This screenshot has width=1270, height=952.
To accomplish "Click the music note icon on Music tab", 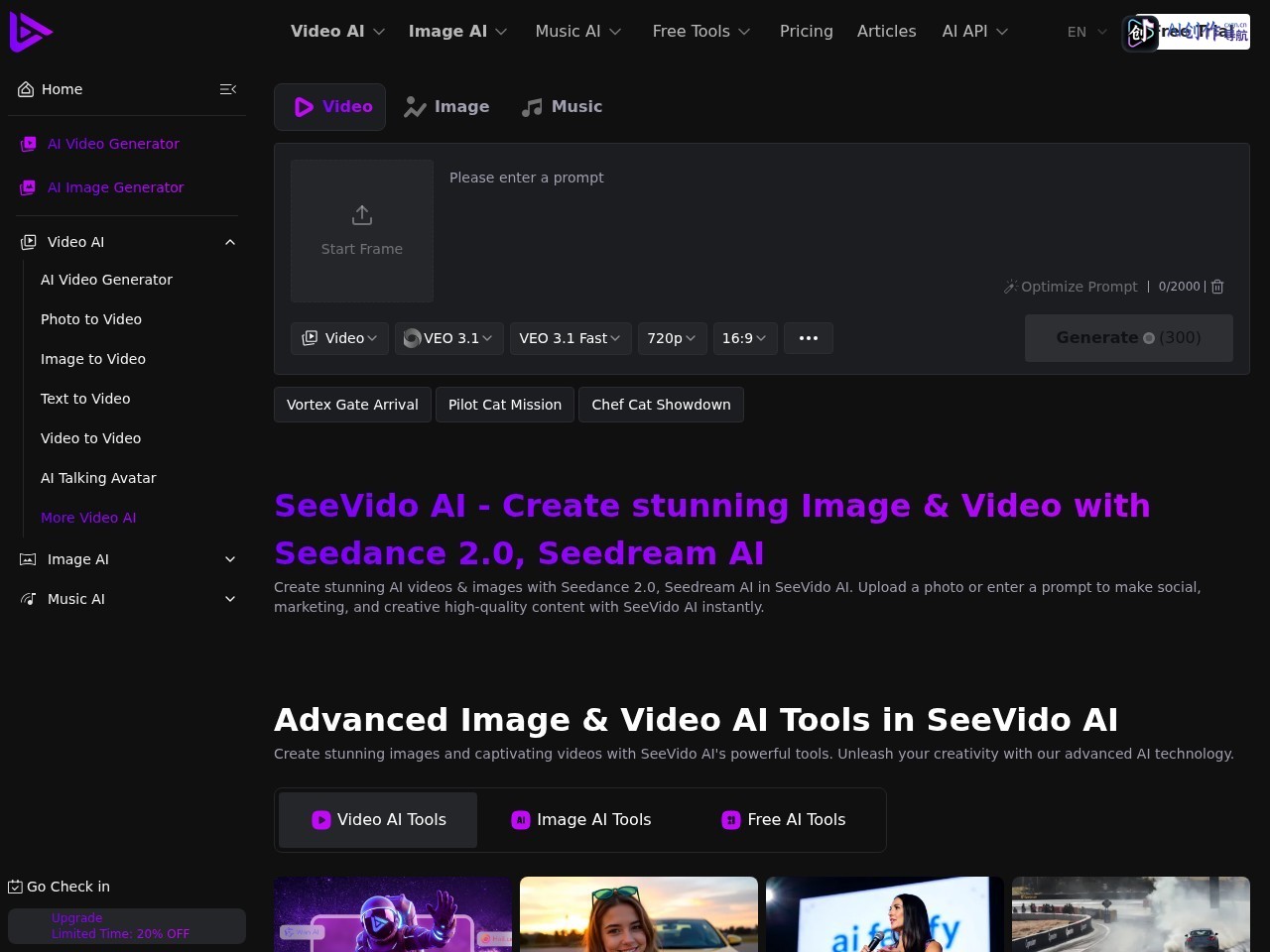I will (533, 107).
